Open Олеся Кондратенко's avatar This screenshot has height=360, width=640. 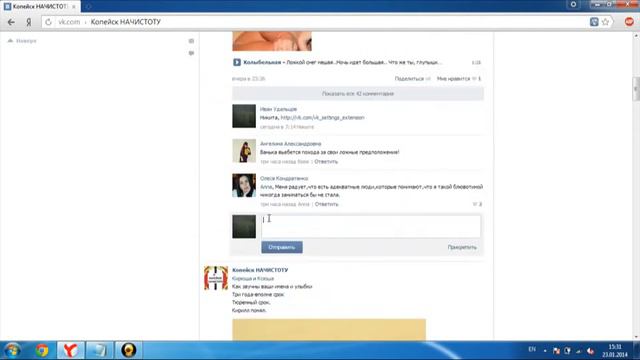point(244,185)
